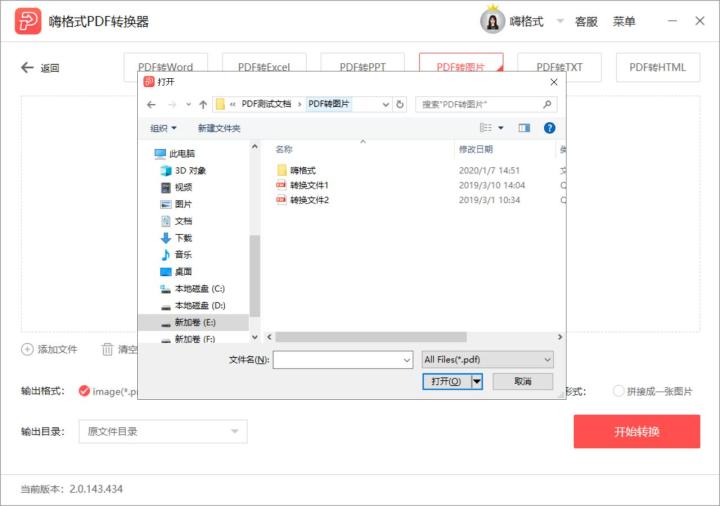This screenshot has height=506, width=720.
Task: Go up one folder level
Action: [x=203, y=105]
